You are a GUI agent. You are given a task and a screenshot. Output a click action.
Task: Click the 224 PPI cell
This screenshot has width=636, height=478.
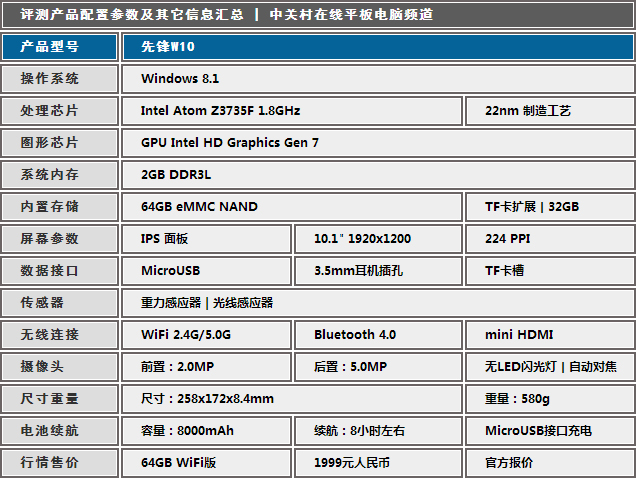coord(550,239)
